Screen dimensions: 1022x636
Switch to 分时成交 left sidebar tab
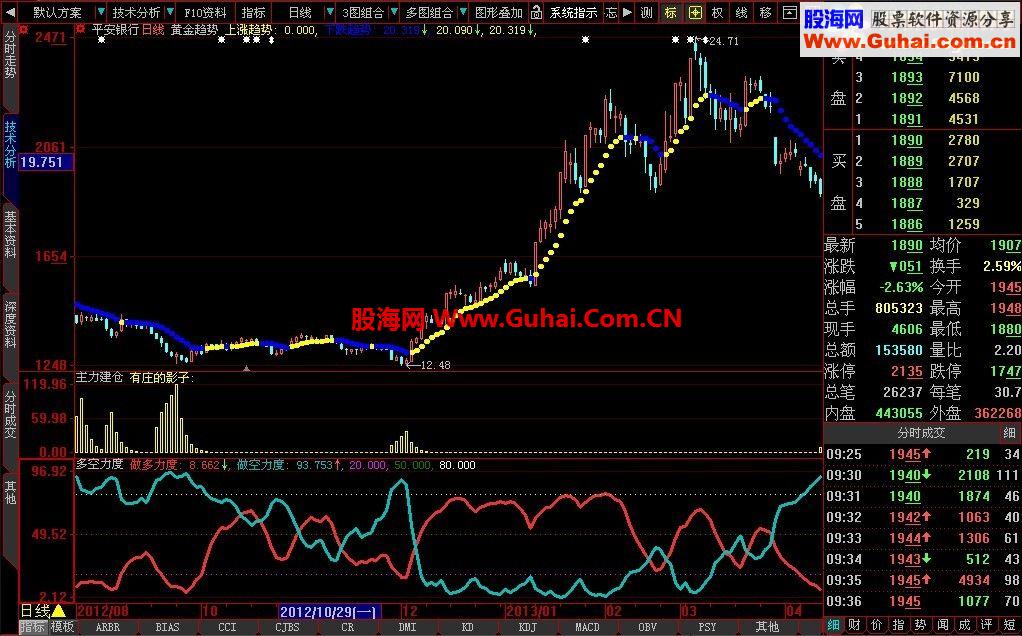pos(10,413)
